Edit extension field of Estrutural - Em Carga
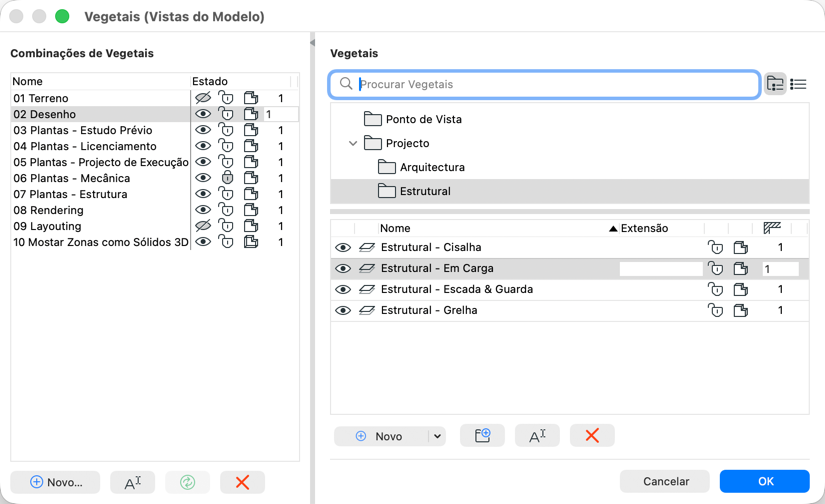825x504 pixels. [661, 269]
